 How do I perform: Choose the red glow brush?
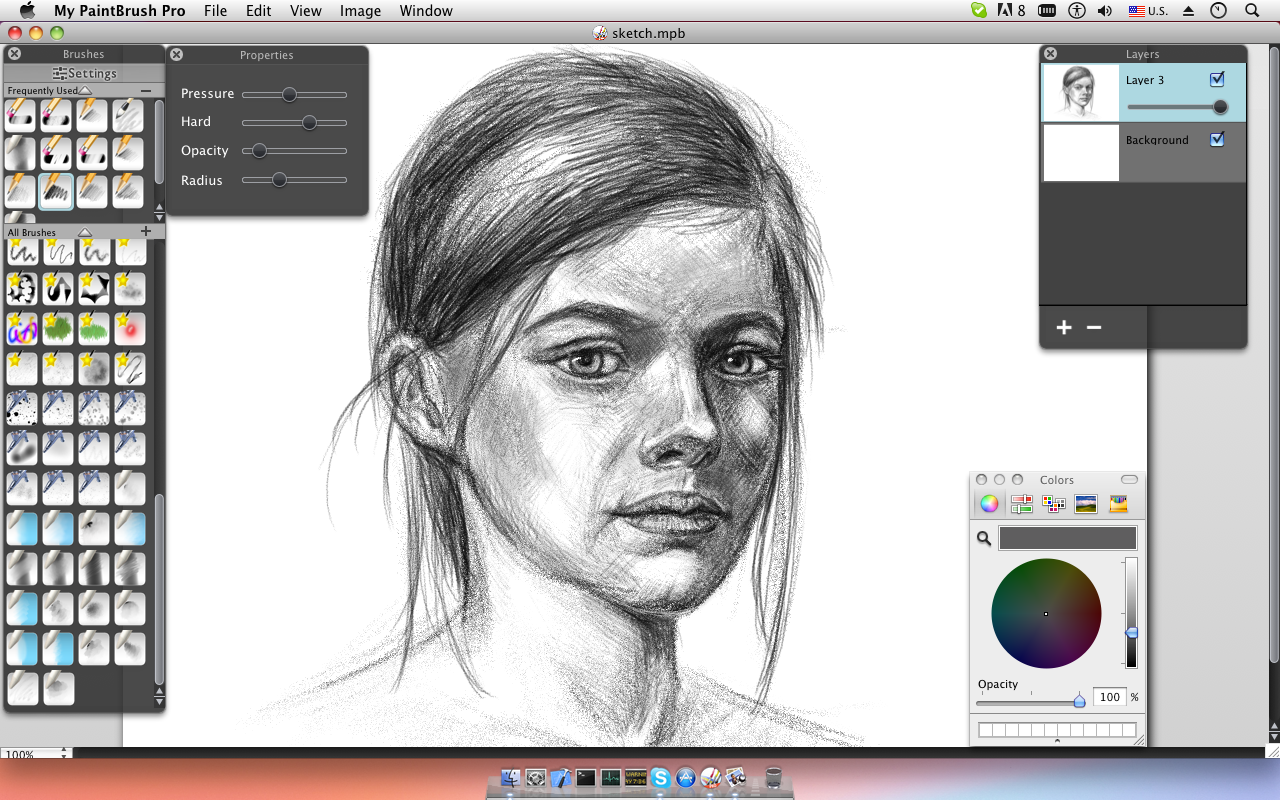[129, 328]
